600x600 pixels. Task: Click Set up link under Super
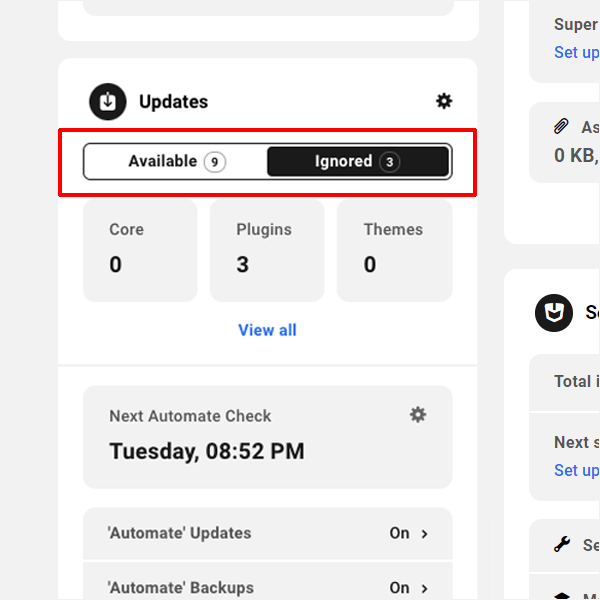pos(577,52)
